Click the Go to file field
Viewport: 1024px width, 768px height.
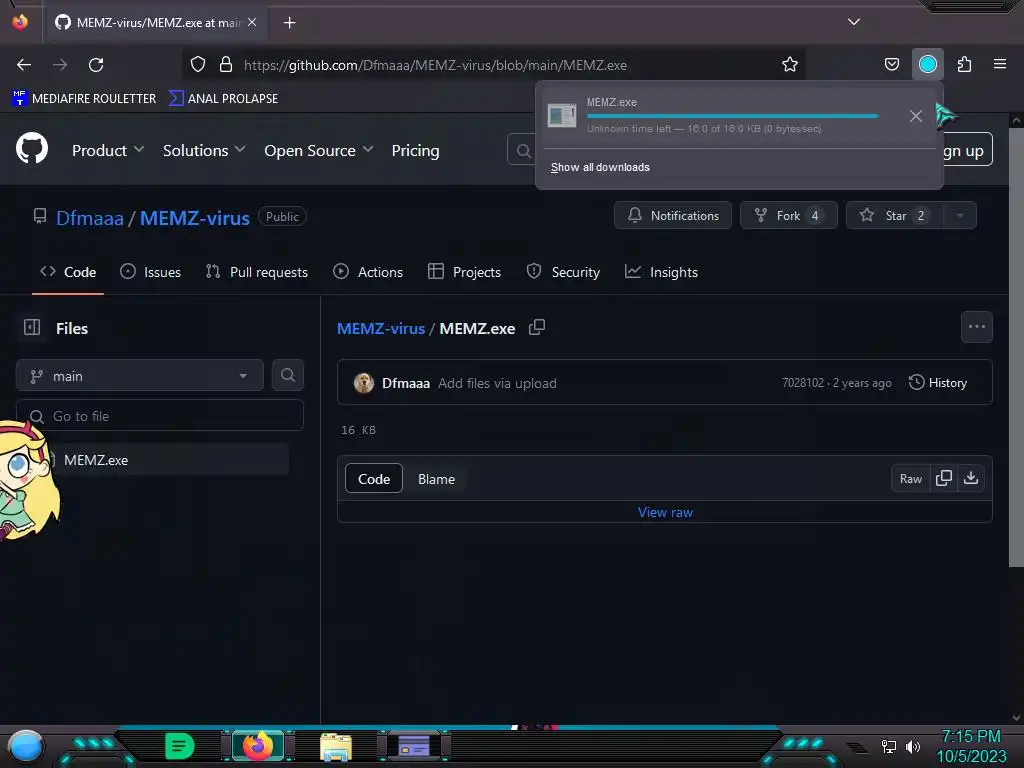(160, 415)
